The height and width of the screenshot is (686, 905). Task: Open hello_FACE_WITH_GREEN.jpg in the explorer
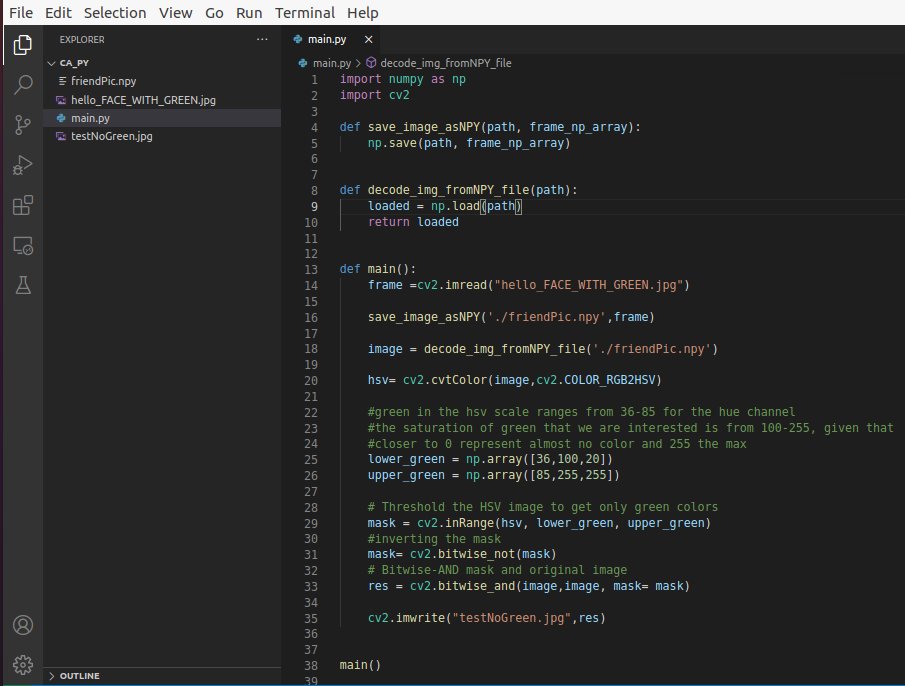(x=162, y=100)
